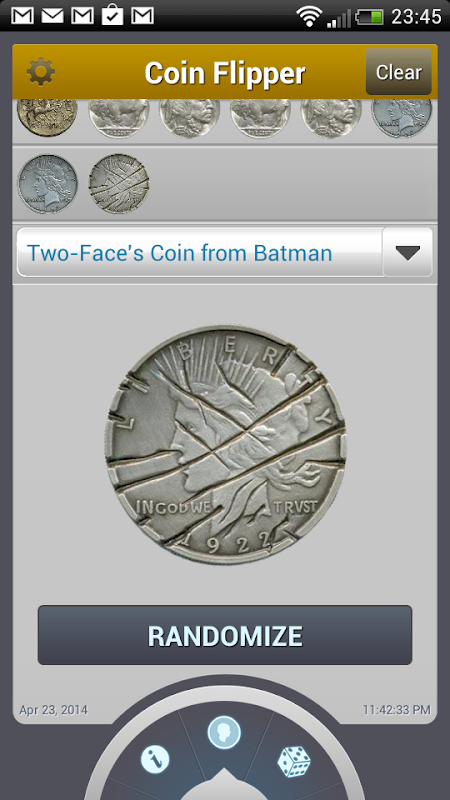Expand the coin type dropdown arrow
450x800 pixels.
[407, 253]
